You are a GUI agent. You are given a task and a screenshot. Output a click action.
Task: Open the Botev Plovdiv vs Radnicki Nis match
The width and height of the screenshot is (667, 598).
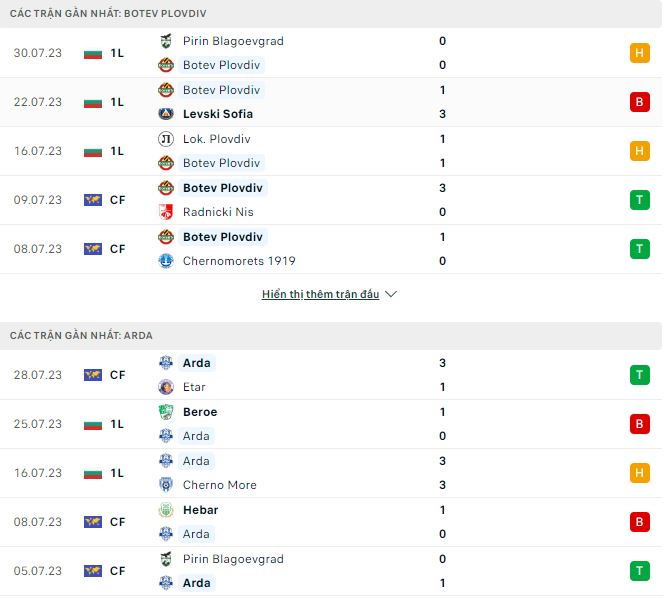click(x=224, y=188)
